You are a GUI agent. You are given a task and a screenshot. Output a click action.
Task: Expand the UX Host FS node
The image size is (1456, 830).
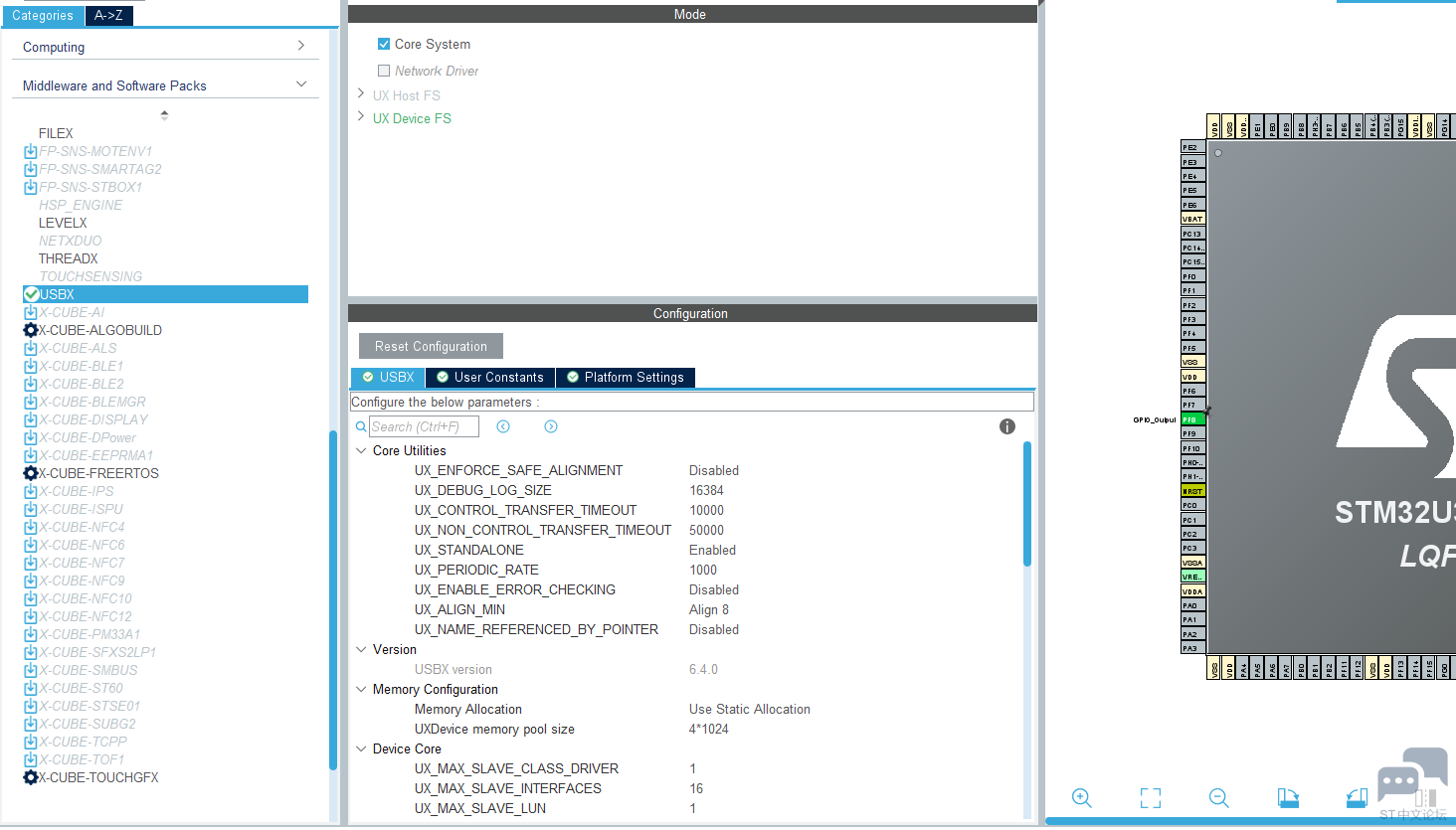point(361,94)
